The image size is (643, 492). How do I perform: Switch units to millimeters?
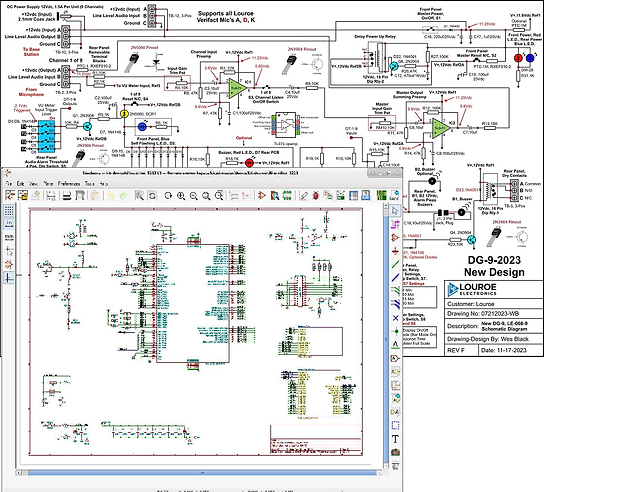[x=9, y=237]
